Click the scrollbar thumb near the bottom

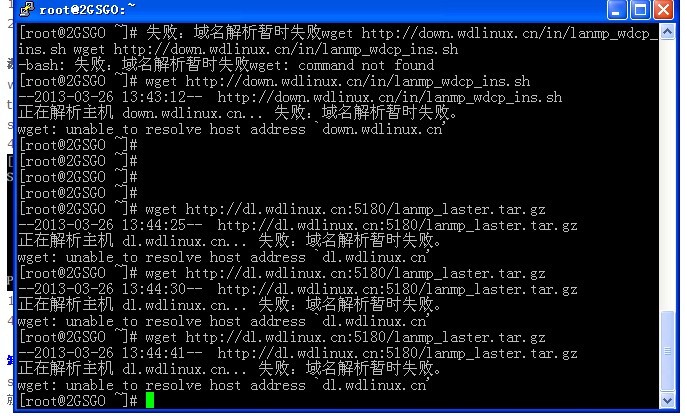point(667,351)
